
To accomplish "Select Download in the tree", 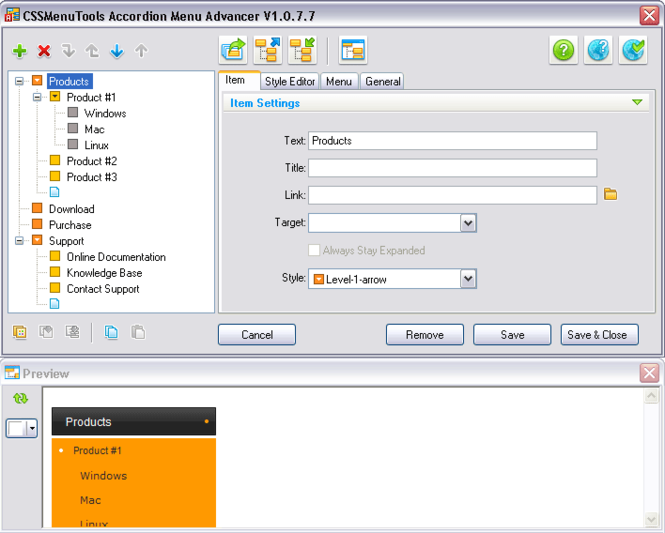I will click(71, 209).
